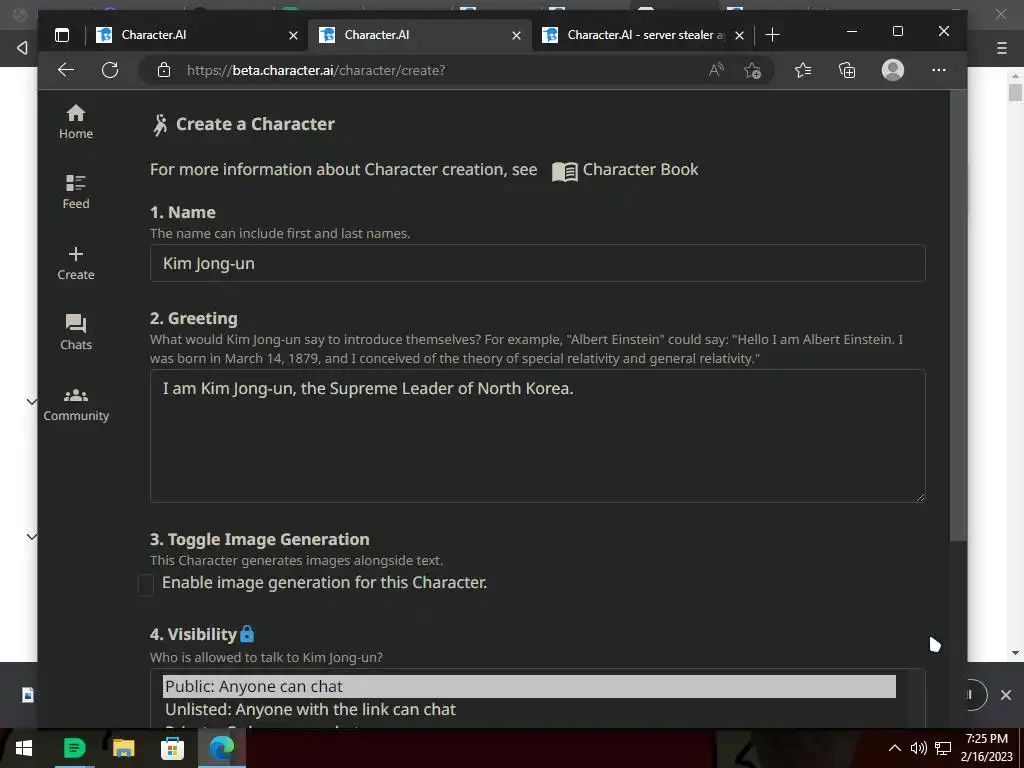Click the address bar URL

pyautogui.click(x=316, y=70)
